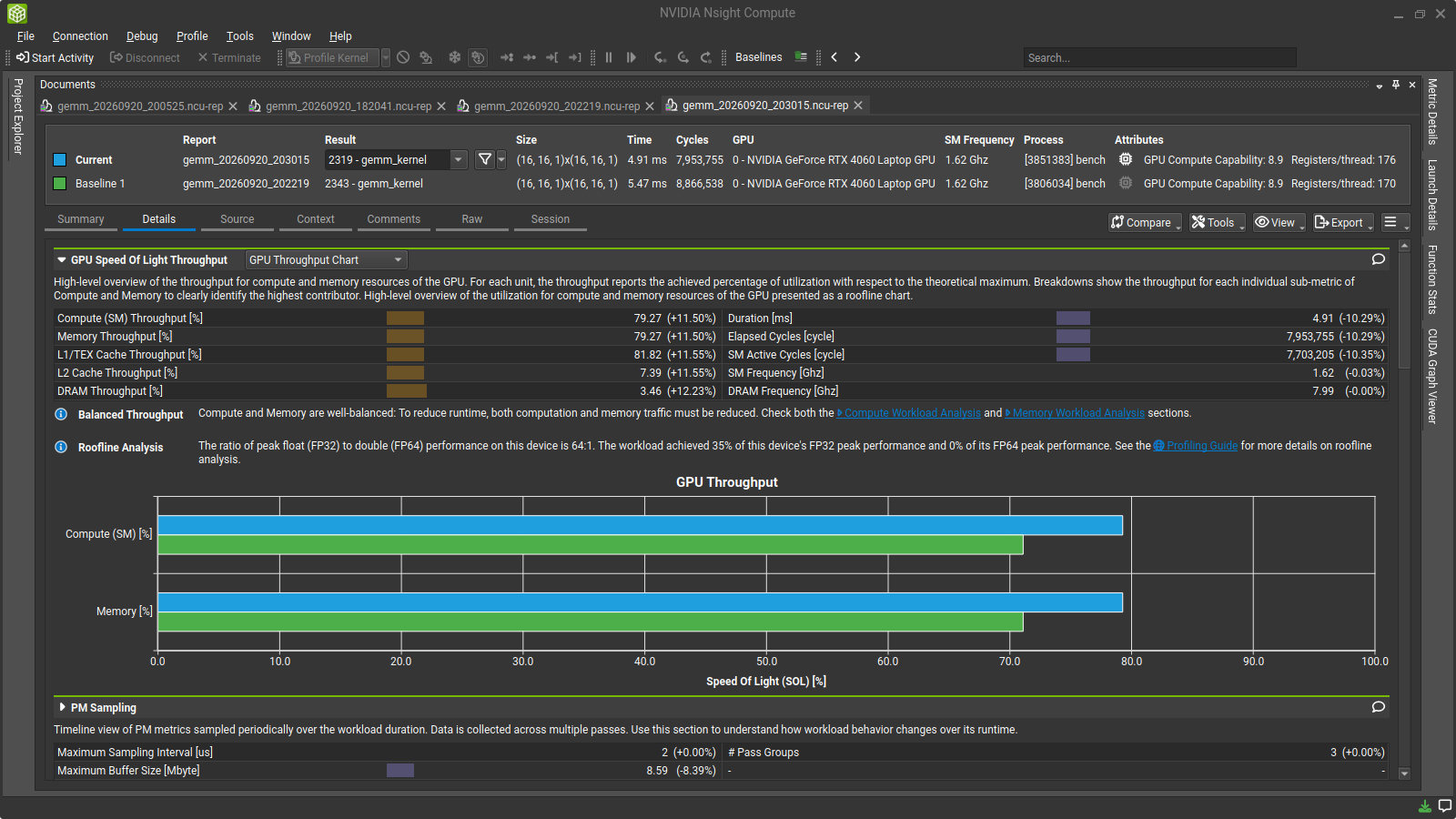Click the green Baselines list icon
This screenshot has height=819, width=1456.
pyautogui.click(x=801, y=57)
